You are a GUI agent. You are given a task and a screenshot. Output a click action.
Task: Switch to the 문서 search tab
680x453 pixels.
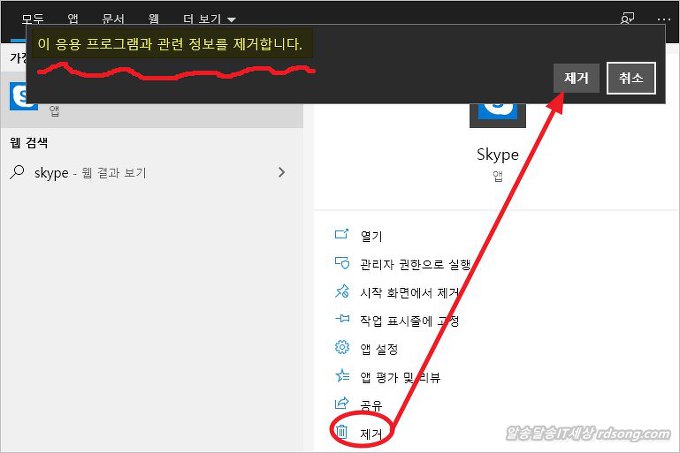(113, 19)
